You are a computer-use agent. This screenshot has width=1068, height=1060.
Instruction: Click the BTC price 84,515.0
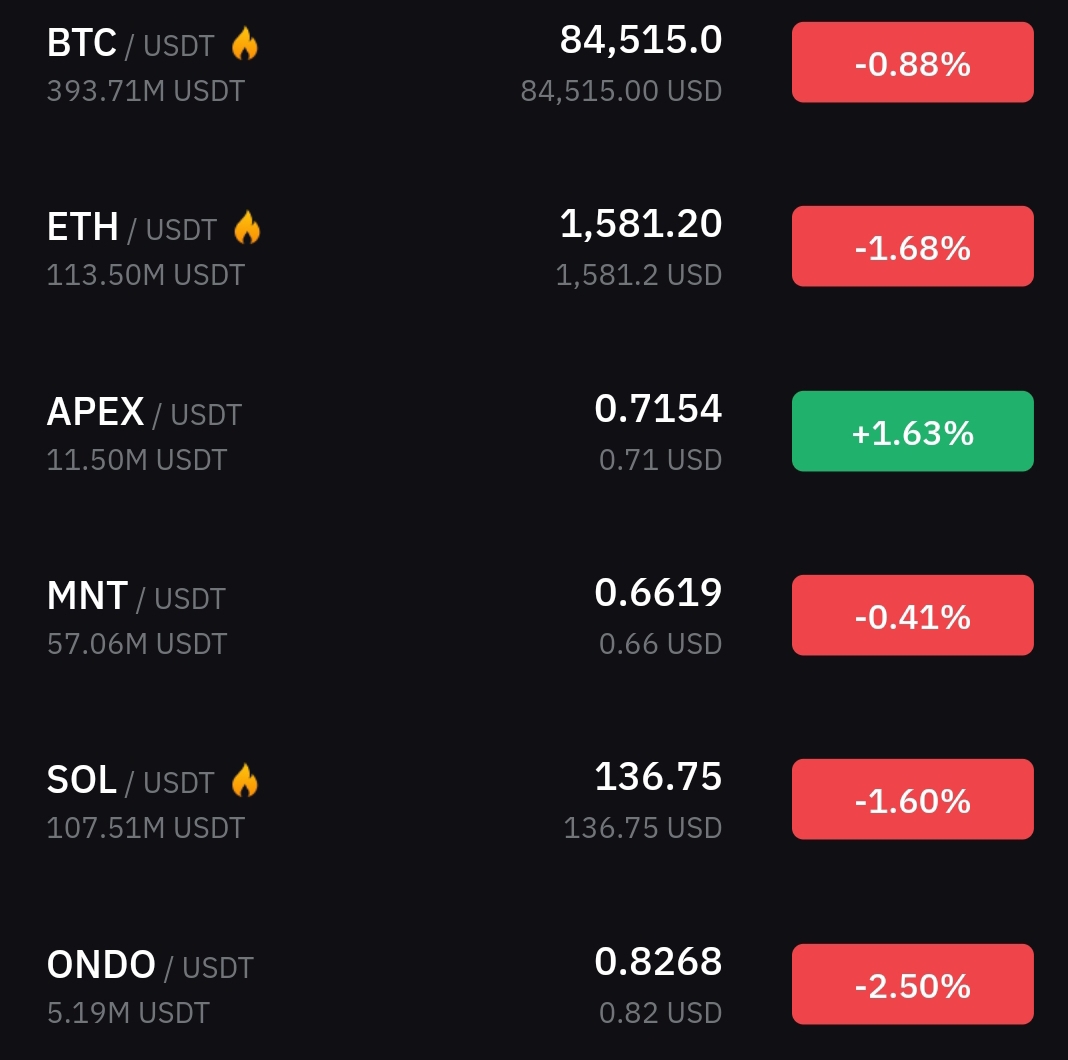640,40
